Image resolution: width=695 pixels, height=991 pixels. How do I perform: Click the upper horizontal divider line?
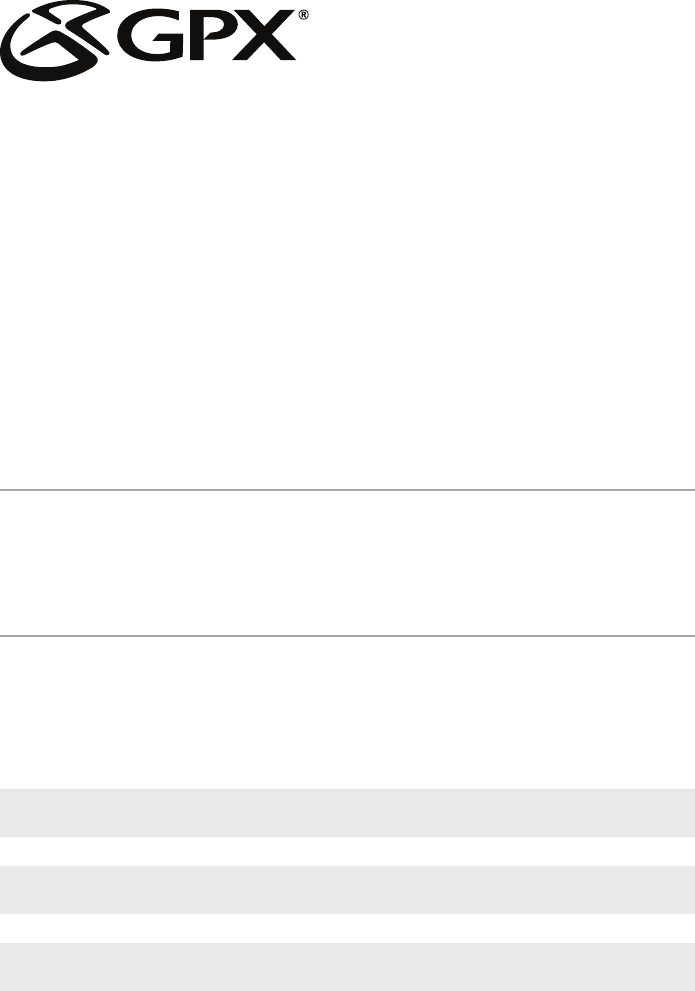coord(347,490)
